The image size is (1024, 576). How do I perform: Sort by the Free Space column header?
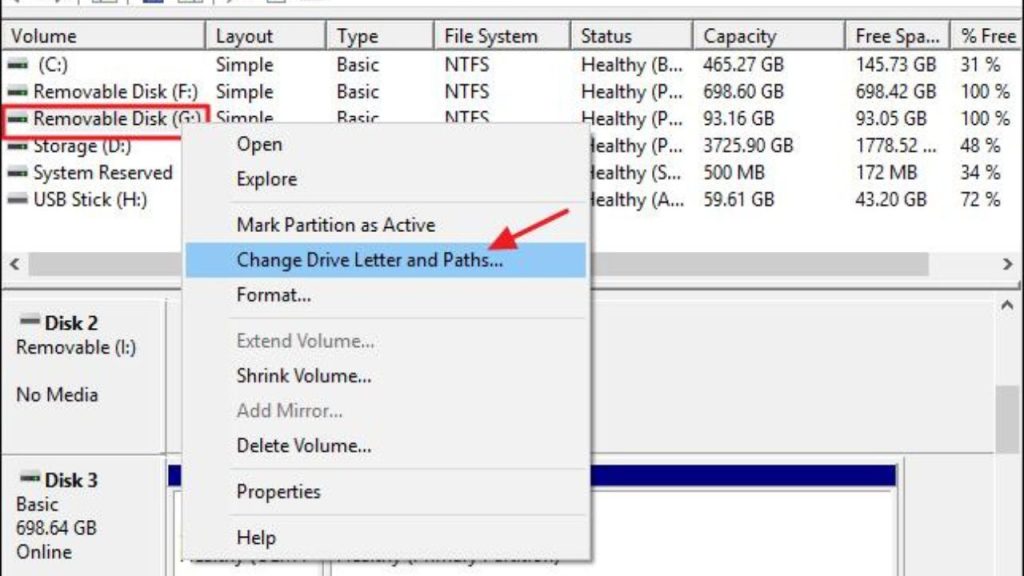click(897, 36)
